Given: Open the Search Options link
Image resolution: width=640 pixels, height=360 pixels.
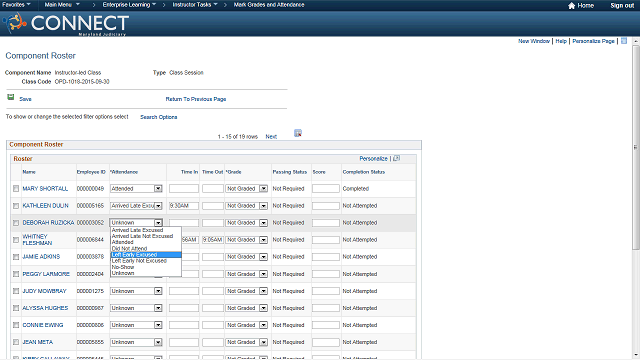Looking at the screenshot, I should (159, 117).
